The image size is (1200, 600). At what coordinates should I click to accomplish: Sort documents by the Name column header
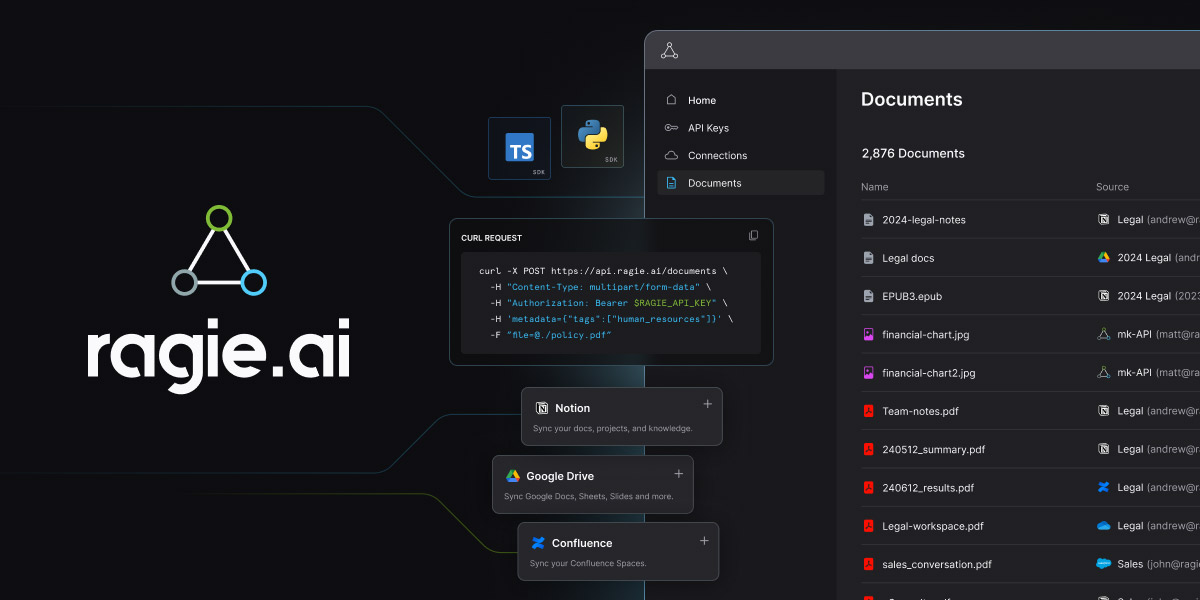click(x=874, y=186)
